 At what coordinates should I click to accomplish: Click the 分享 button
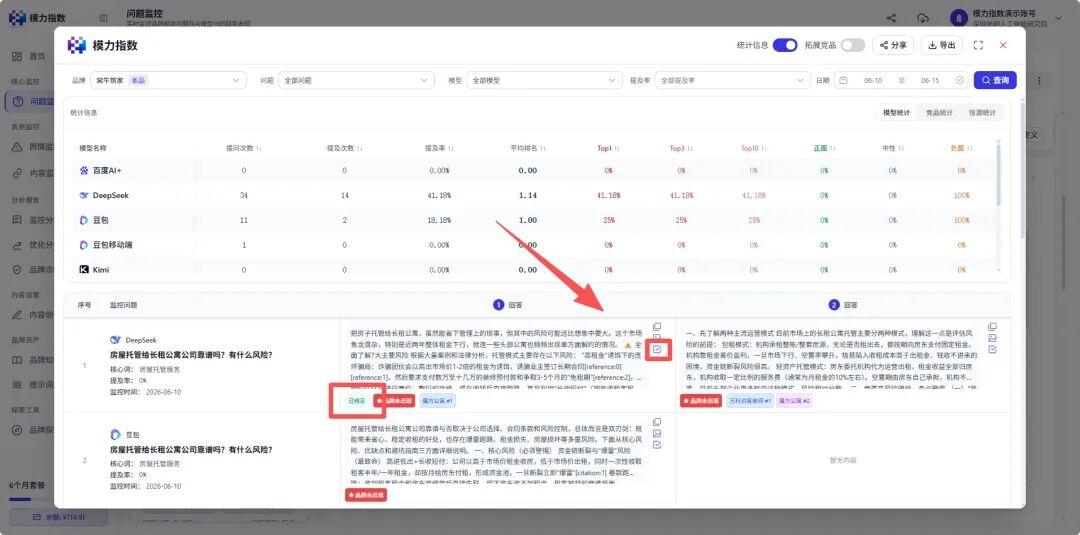[893, 45]
